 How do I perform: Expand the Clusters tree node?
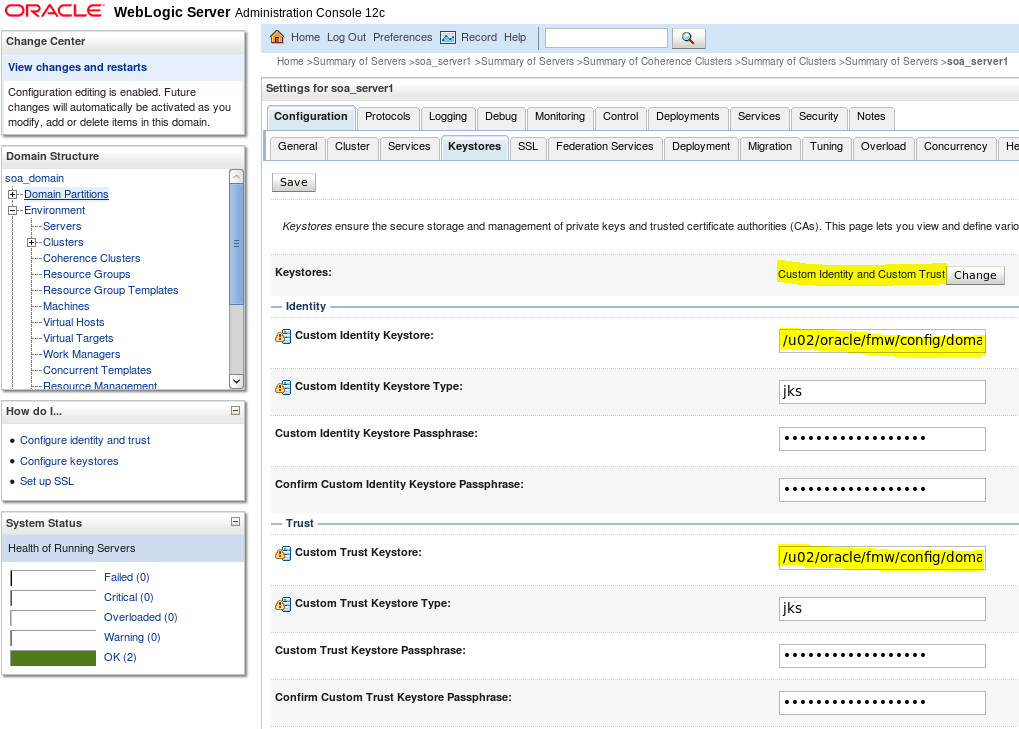point(31,242)
